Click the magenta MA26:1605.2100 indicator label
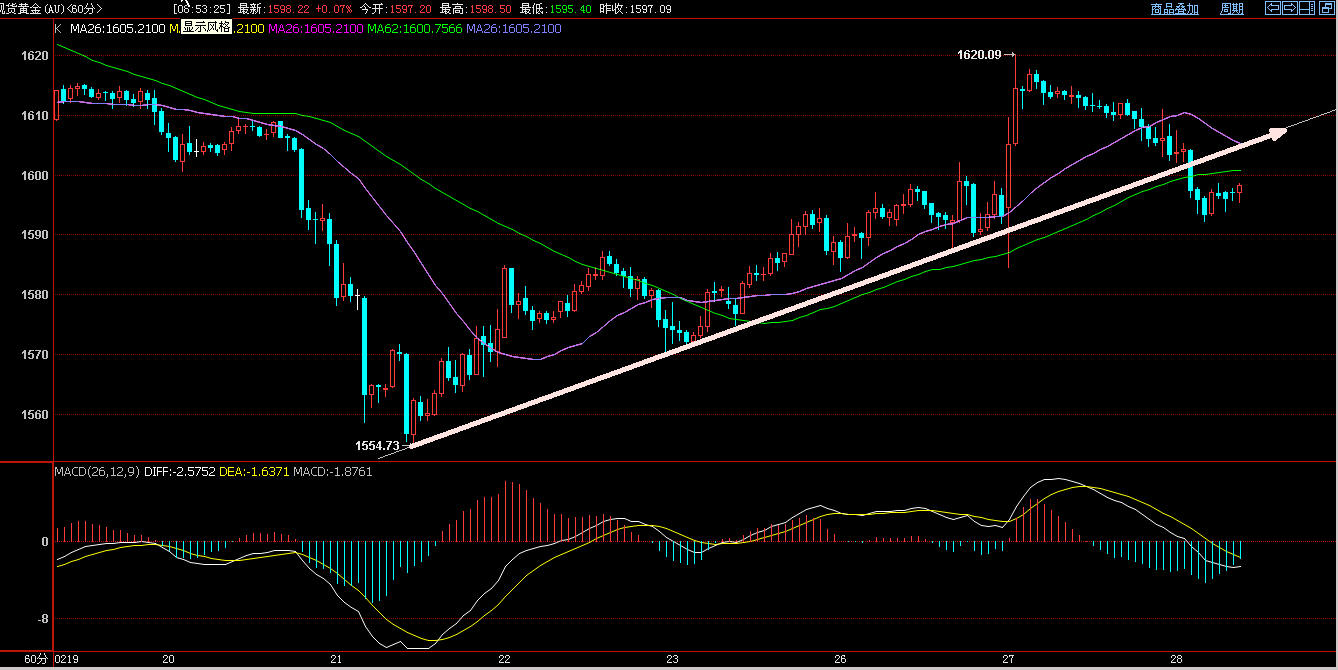Image resolution: width=1338 pixels, height=670 pixels. tap(317, 29)
